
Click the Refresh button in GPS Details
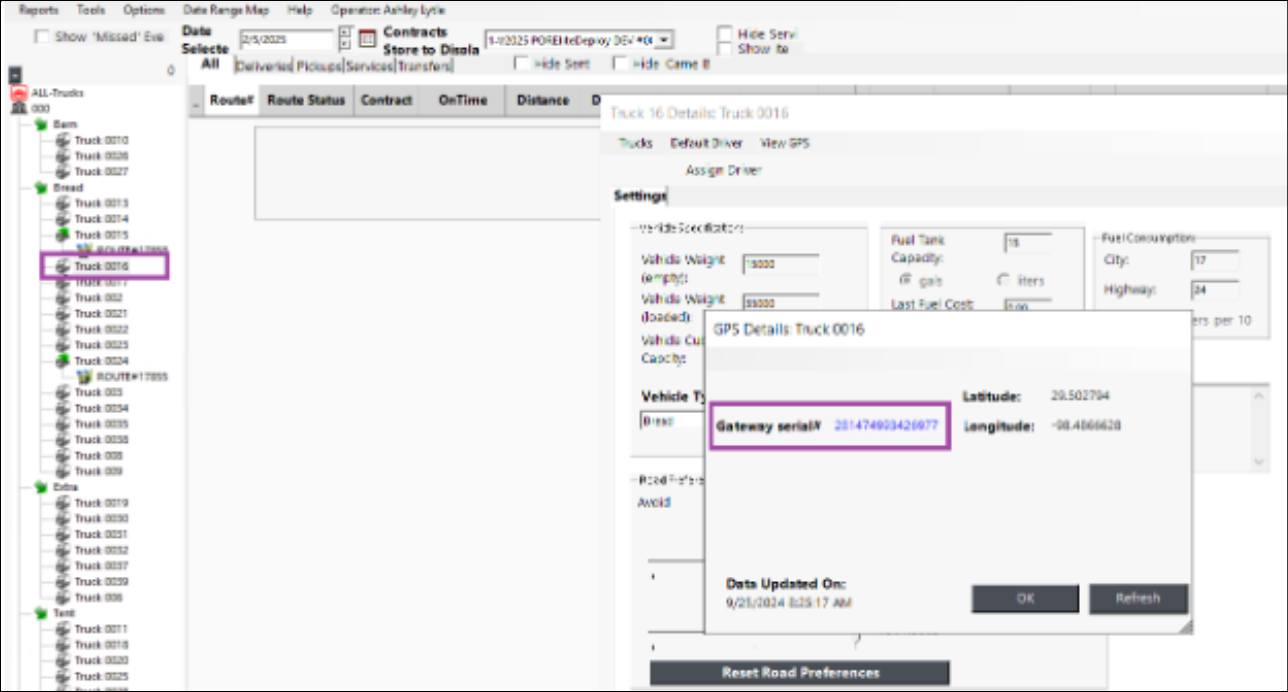click(1138, 598)
